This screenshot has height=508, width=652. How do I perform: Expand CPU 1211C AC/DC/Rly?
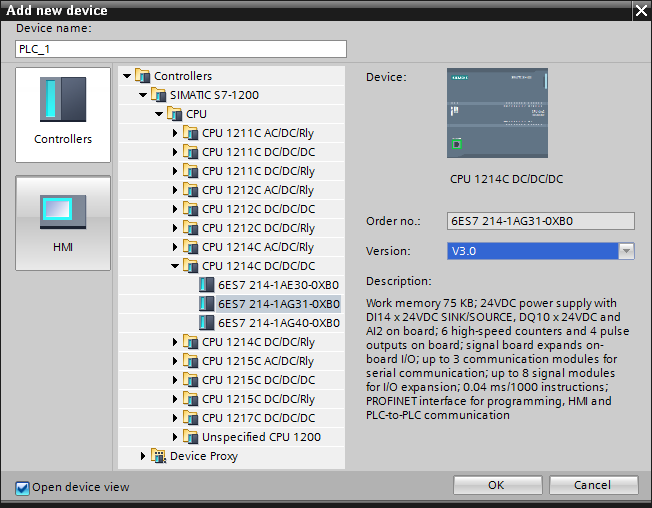pyautogui.click(x=175, y=133)
